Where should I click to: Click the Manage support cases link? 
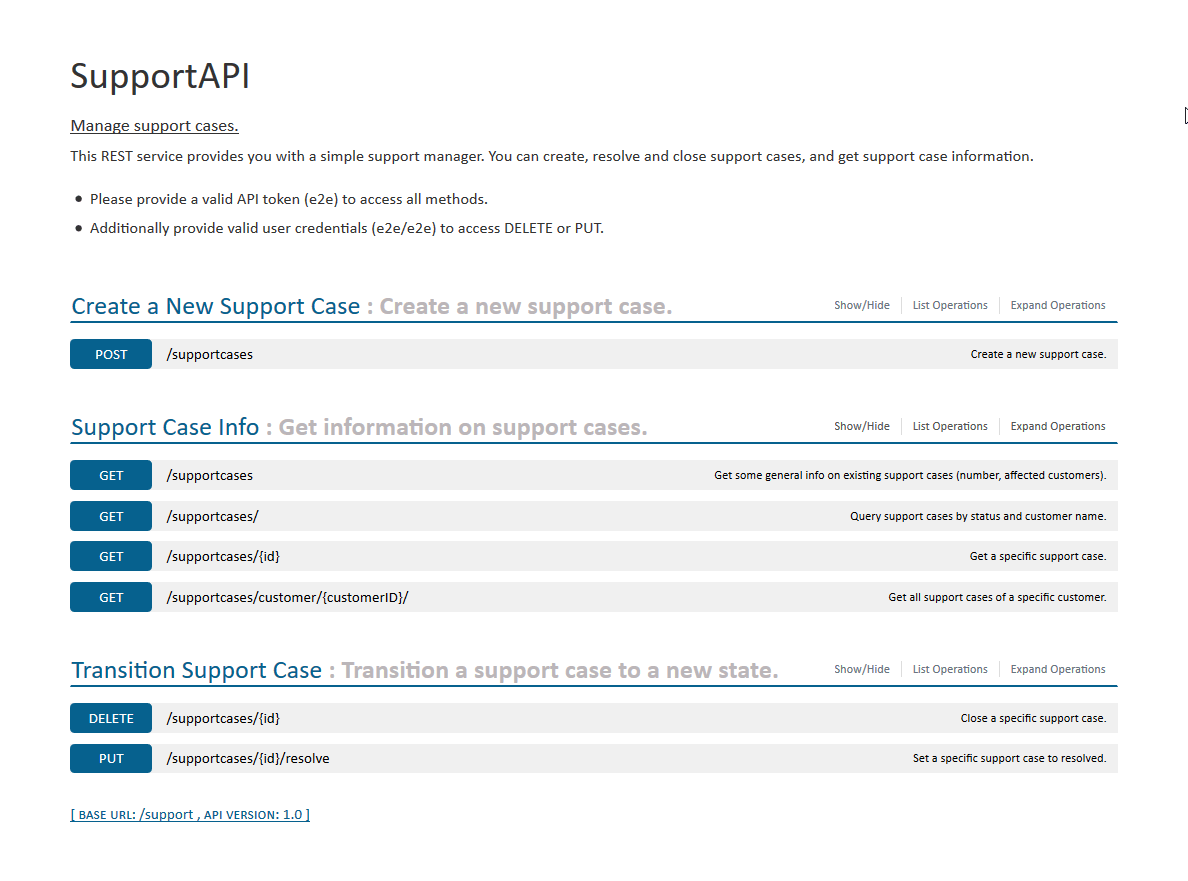[x=154, y=126]
